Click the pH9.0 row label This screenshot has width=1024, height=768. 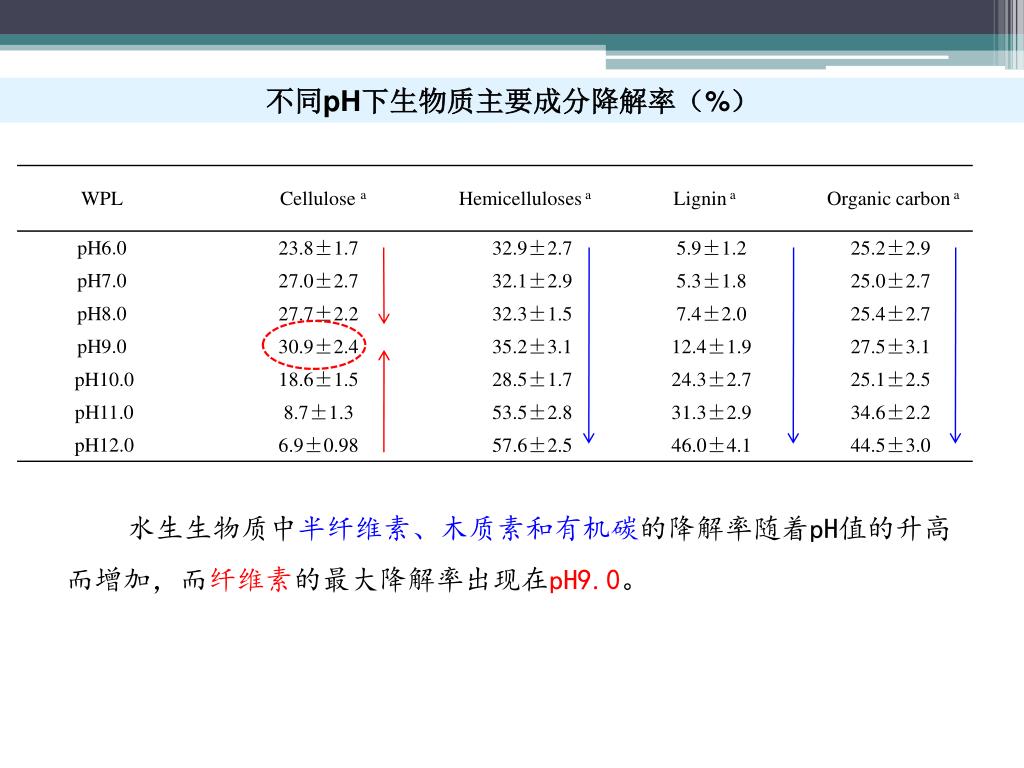click(102, 347)
